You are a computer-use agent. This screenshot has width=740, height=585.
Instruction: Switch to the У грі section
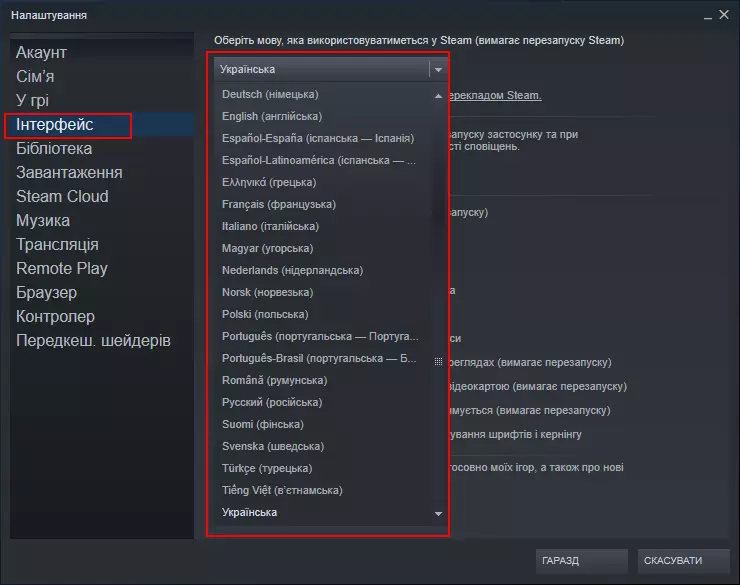[33, 100]
